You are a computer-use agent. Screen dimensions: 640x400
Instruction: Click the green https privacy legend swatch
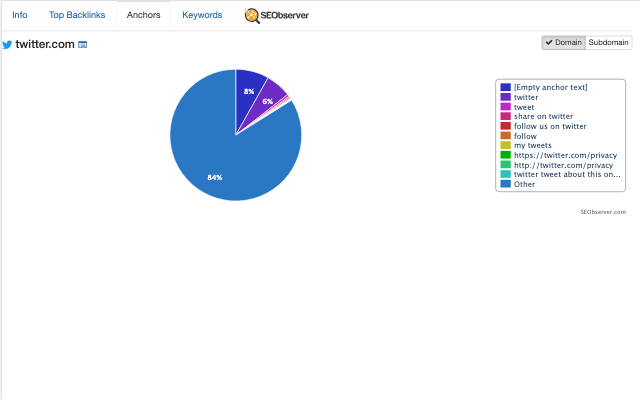pyautogui.click(x=505, y=155)
